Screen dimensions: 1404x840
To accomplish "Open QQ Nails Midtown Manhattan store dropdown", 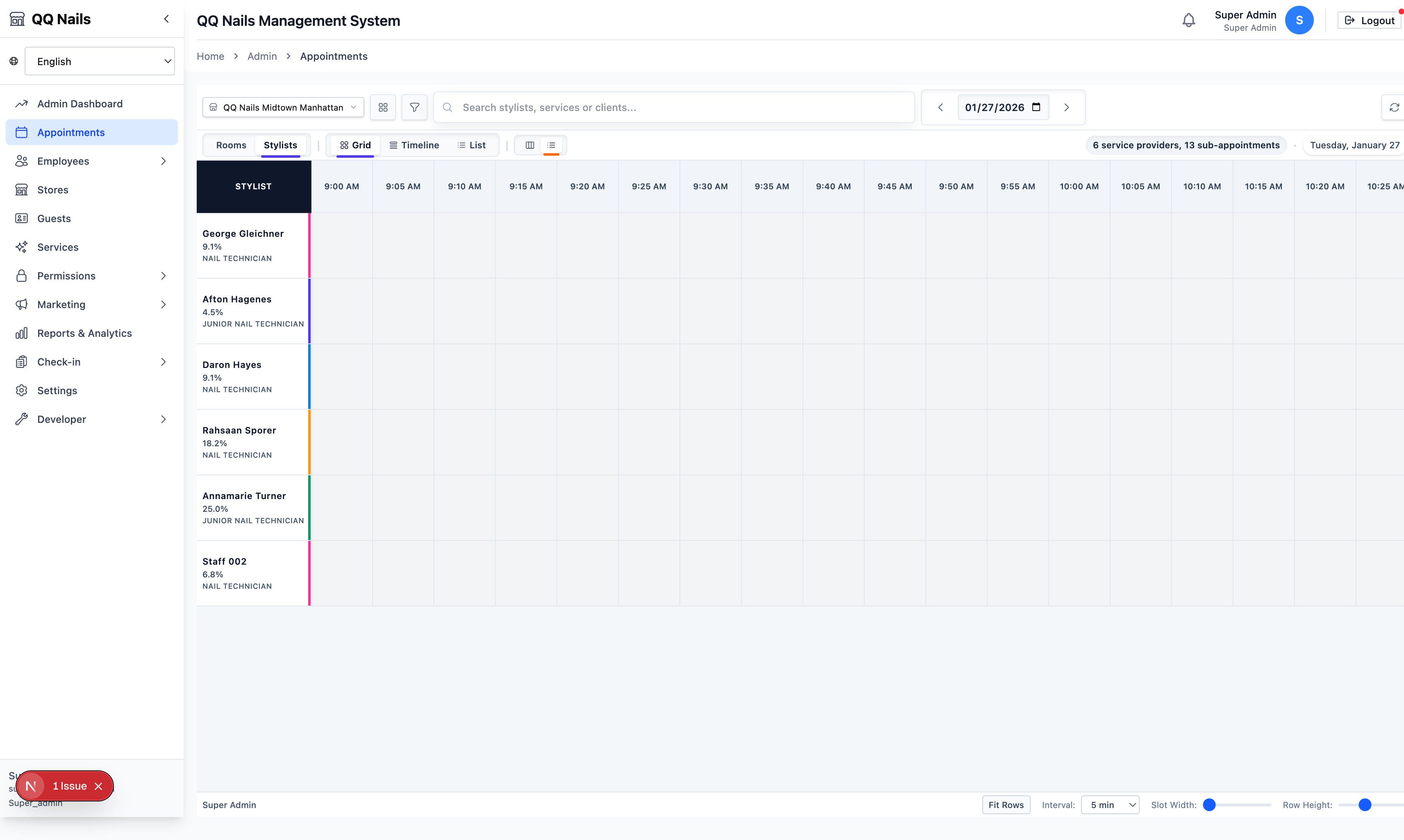I will pos(283,107).
